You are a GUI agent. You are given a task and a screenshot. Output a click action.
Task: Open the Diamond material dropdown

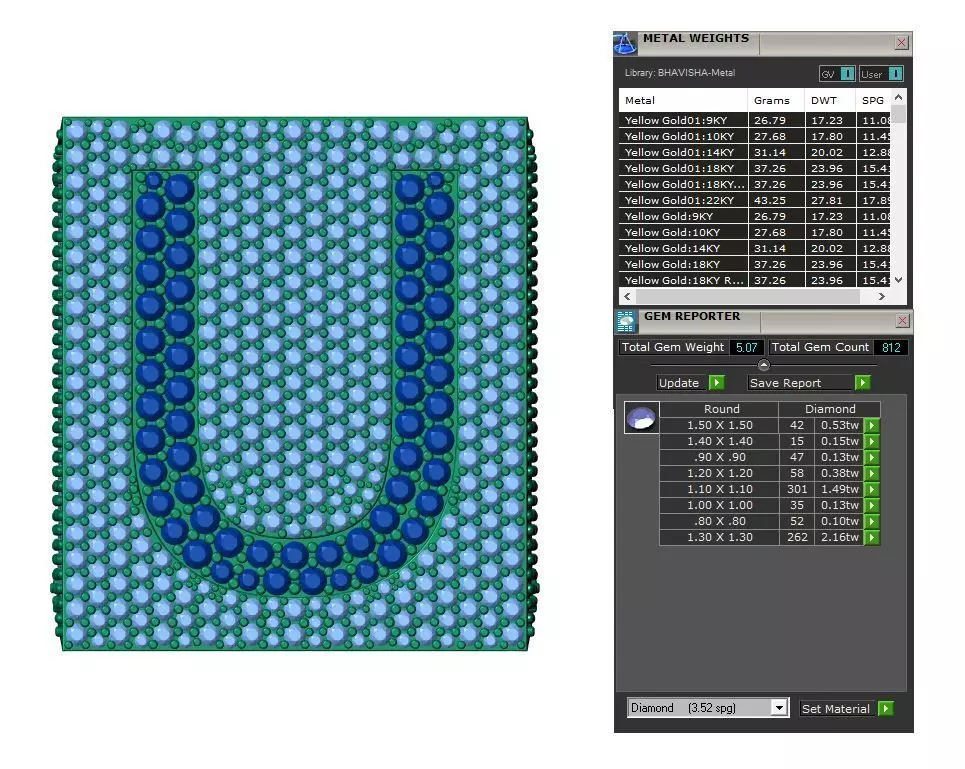pyautogui.click(x=779, y=708)
